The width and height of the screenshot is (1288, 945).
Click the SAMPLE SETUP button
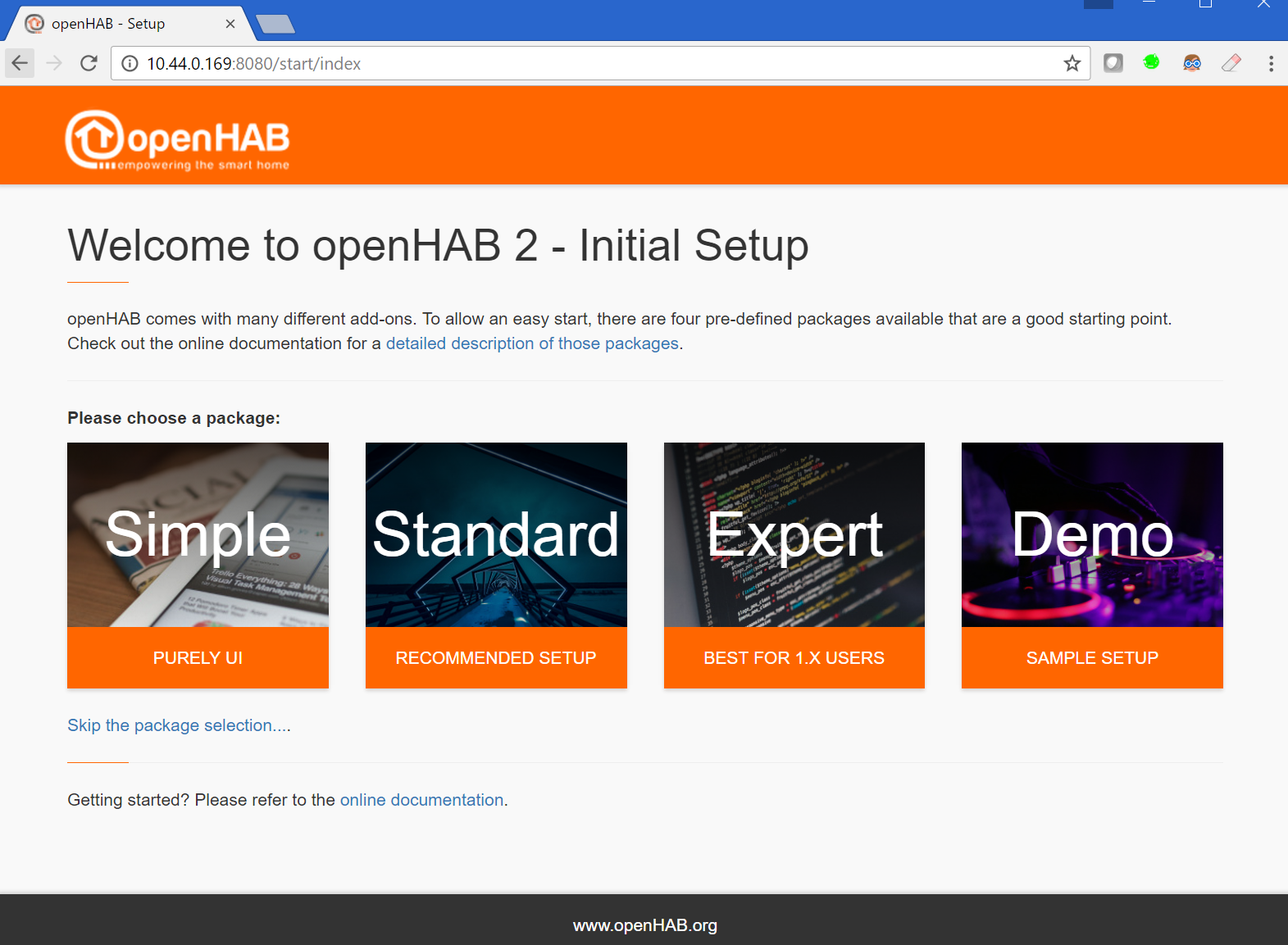tap(1092, 658)
